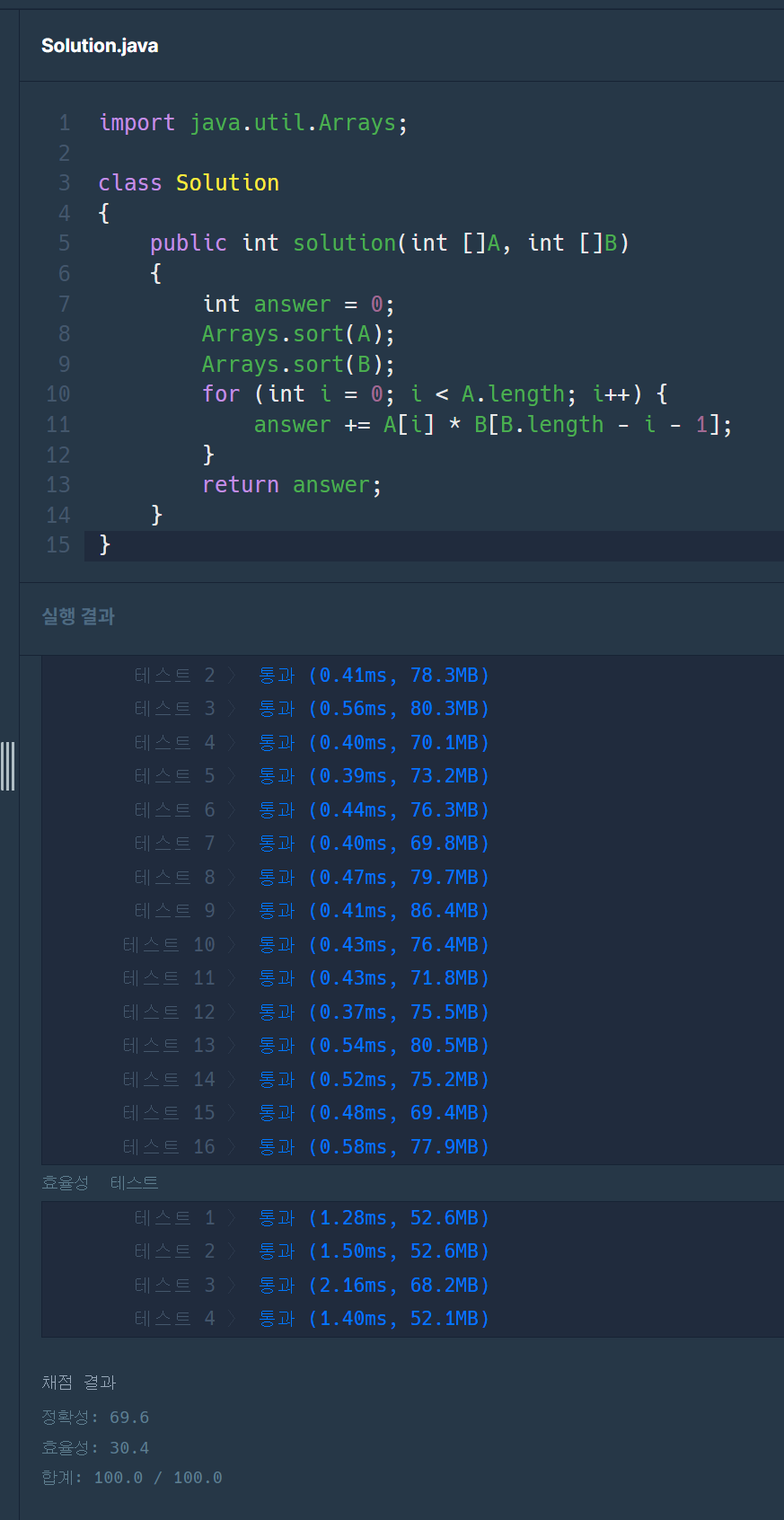
Task: Select result '통과 (0.43ms, 76.4MB)' for 테스트 10
Action: tap(374, 944)
